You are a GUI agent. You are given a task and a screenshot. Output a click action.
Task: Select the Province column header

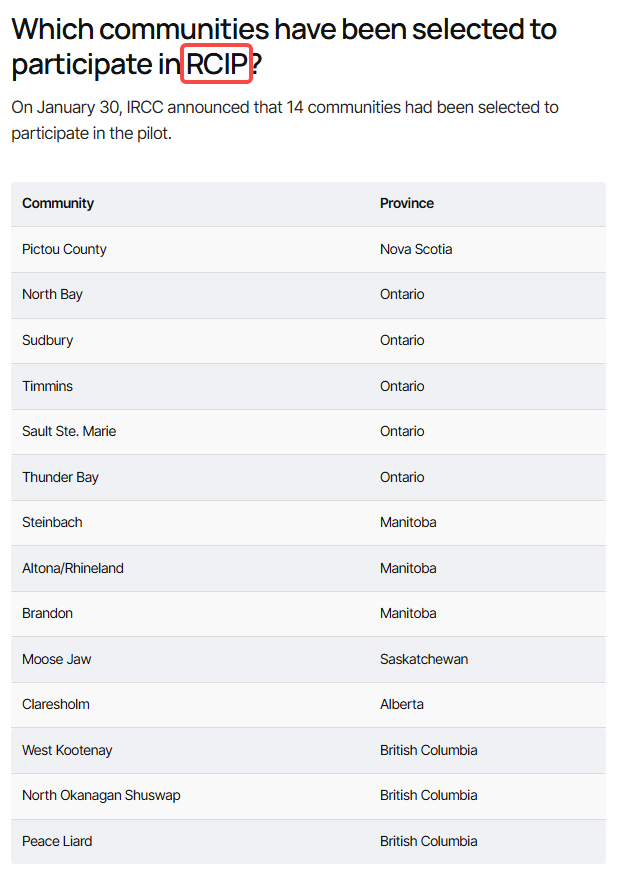click(407, 203)
